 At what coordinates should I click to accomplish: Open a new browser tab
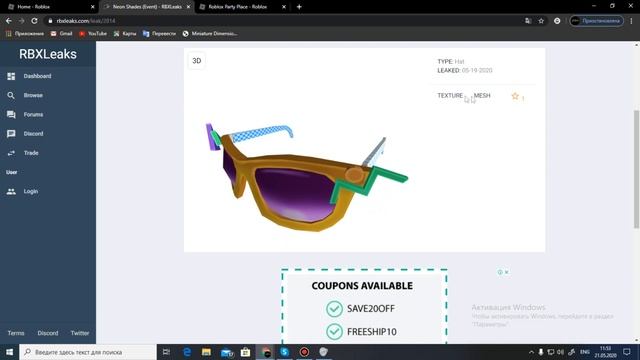tap(299, 7)
